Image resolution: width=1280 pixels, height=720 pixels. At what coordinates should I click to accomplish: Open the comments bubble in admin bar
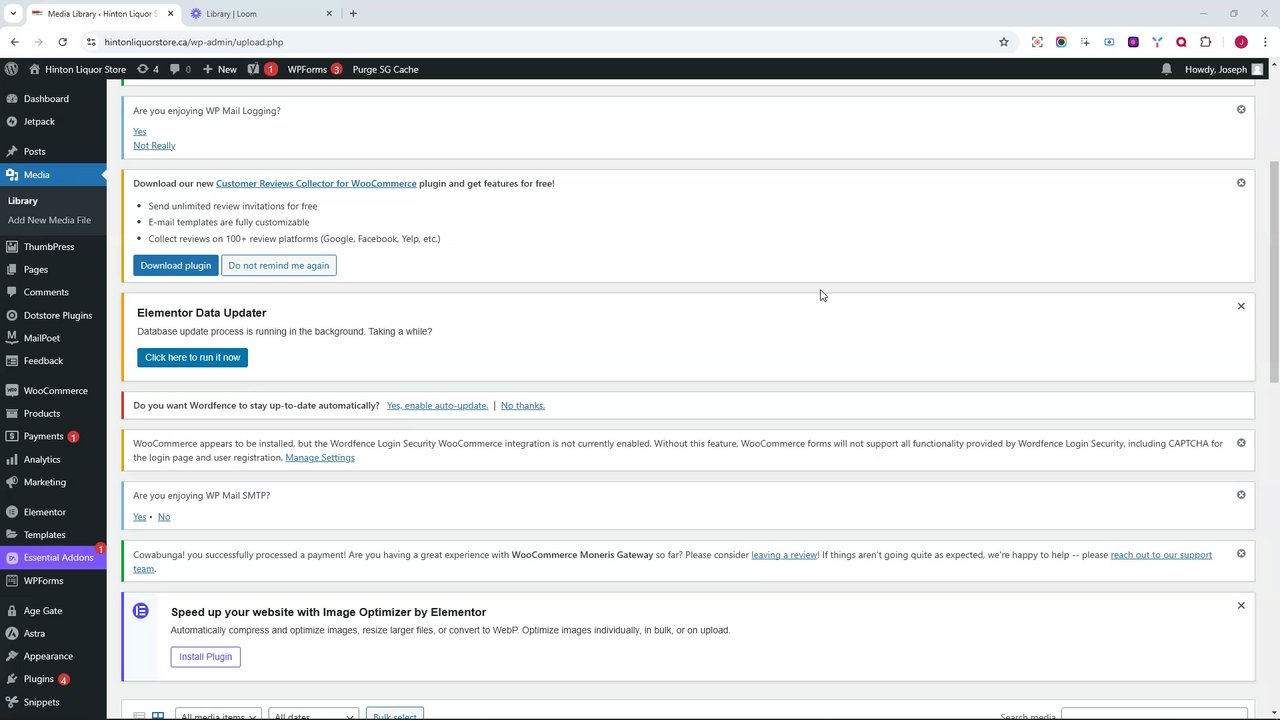tap(180, 69)
